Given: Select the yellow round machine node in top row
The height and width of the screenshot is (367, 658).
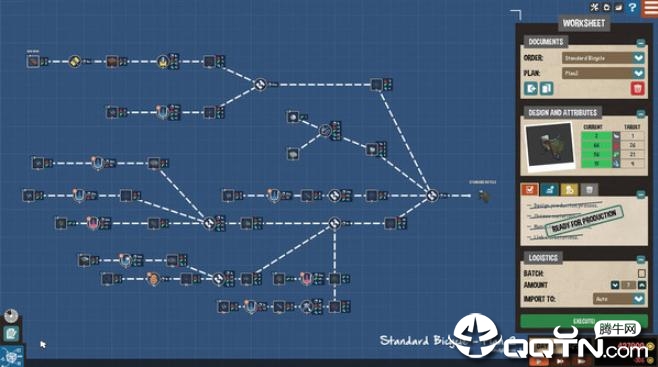Looking at the screenshot, I should (75, 61).
